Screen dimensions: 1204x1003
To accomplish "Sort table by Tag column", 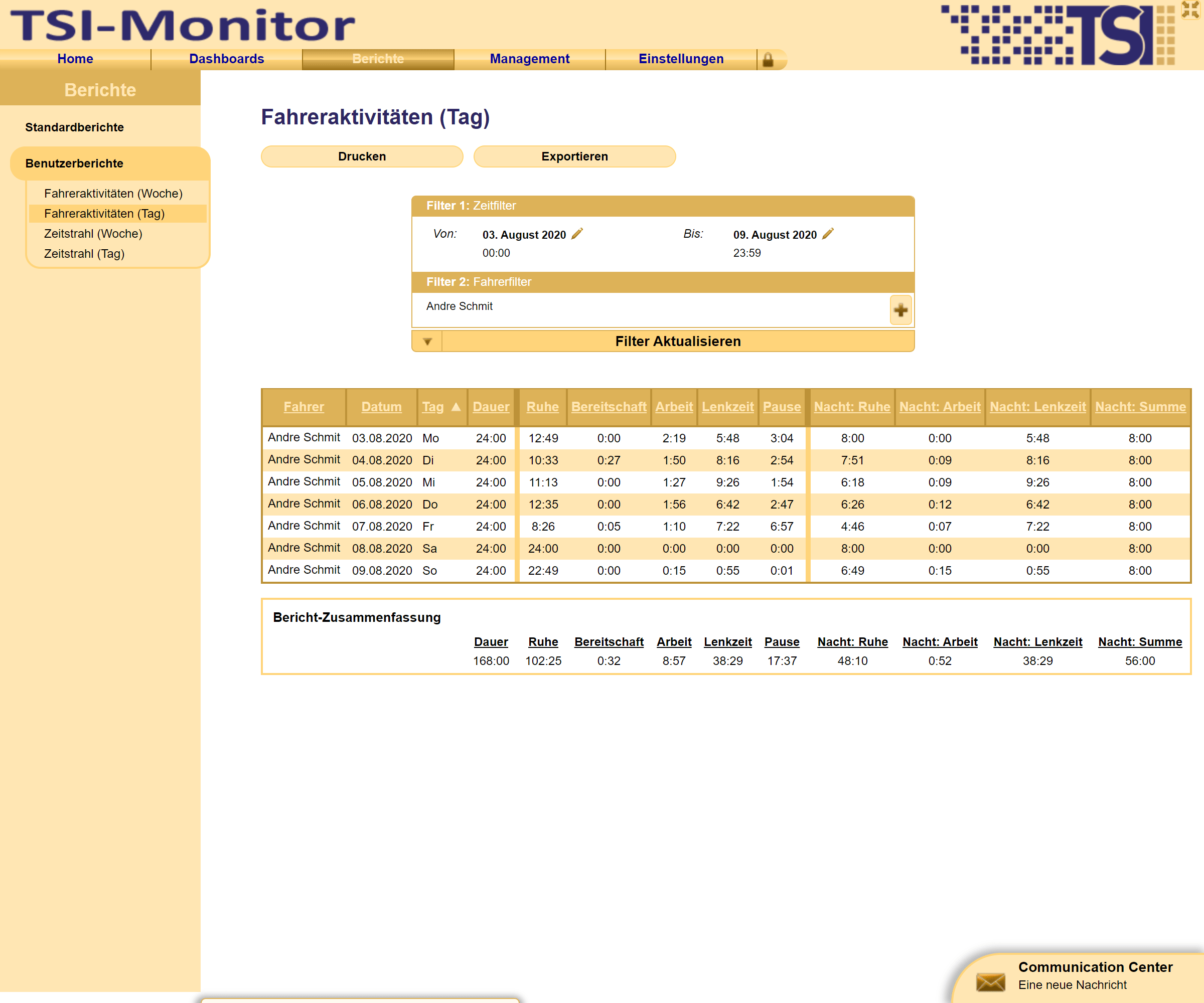I will [433, 406].
